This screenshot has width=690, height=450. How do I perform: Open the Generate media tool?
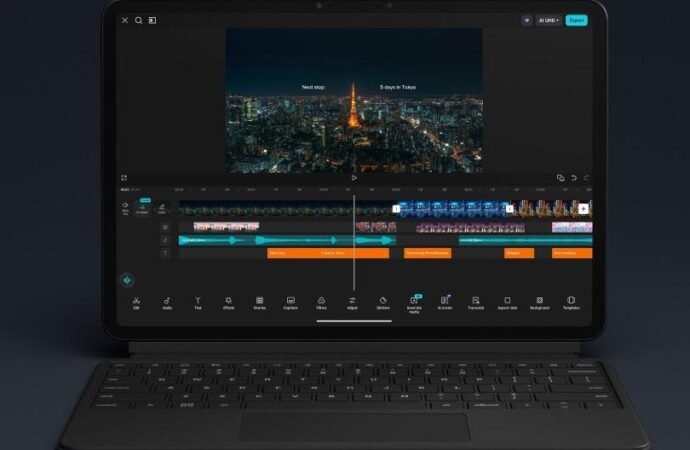(x=414, y=304)
